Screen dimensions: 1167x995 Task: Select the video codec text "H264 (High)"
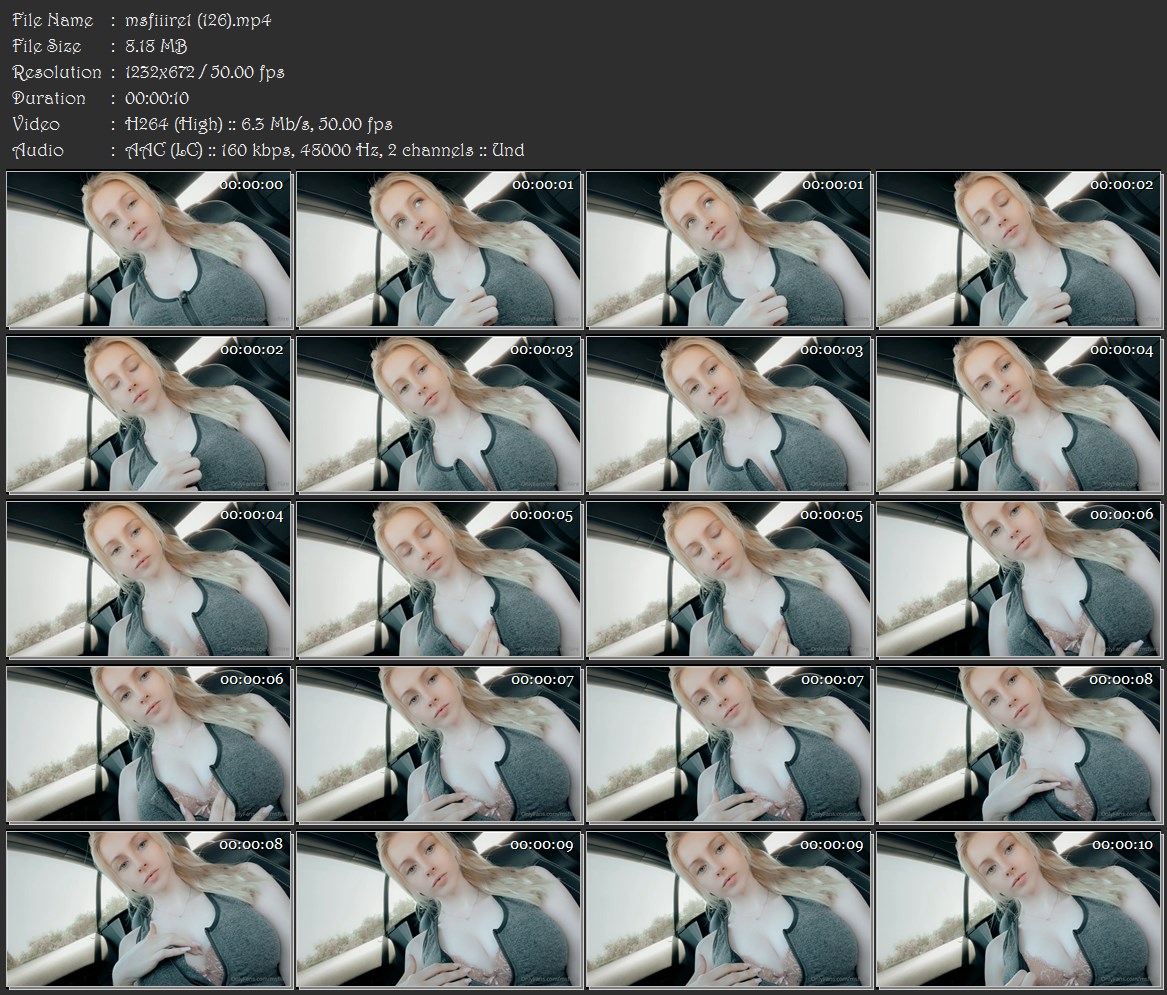173,124
